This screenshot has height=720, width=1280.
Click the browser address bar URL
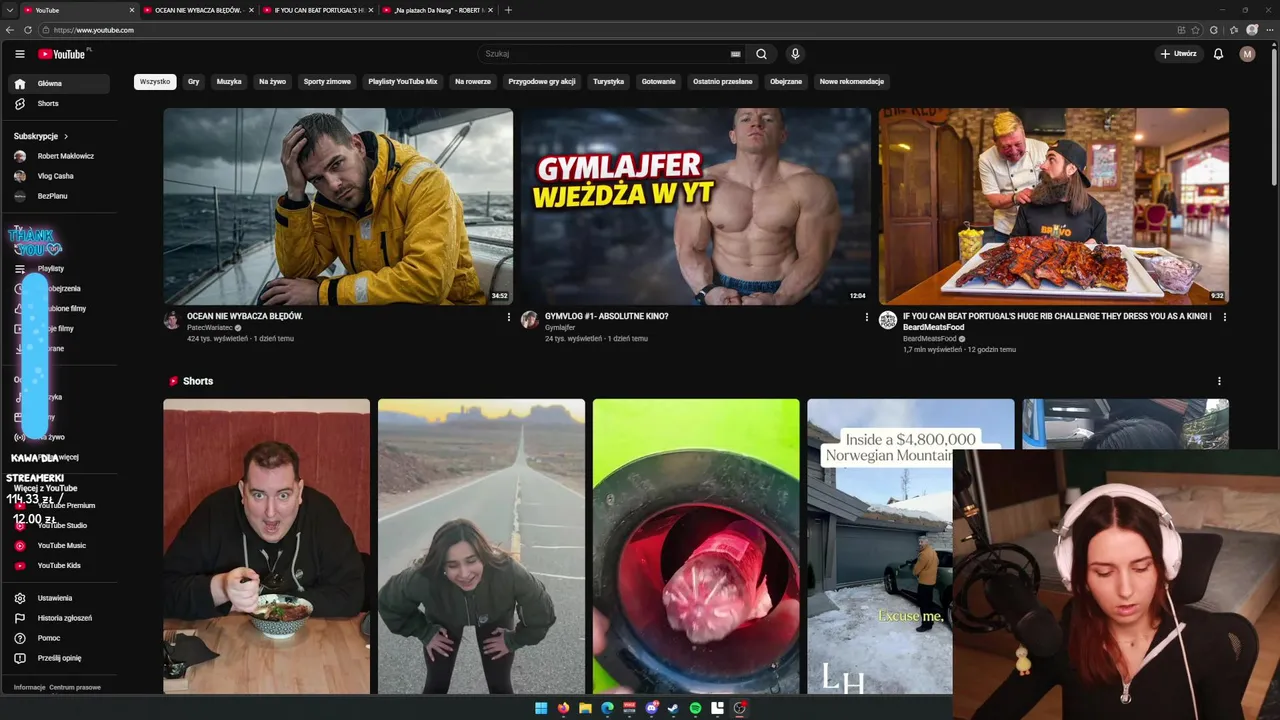[x=94, y=30]
